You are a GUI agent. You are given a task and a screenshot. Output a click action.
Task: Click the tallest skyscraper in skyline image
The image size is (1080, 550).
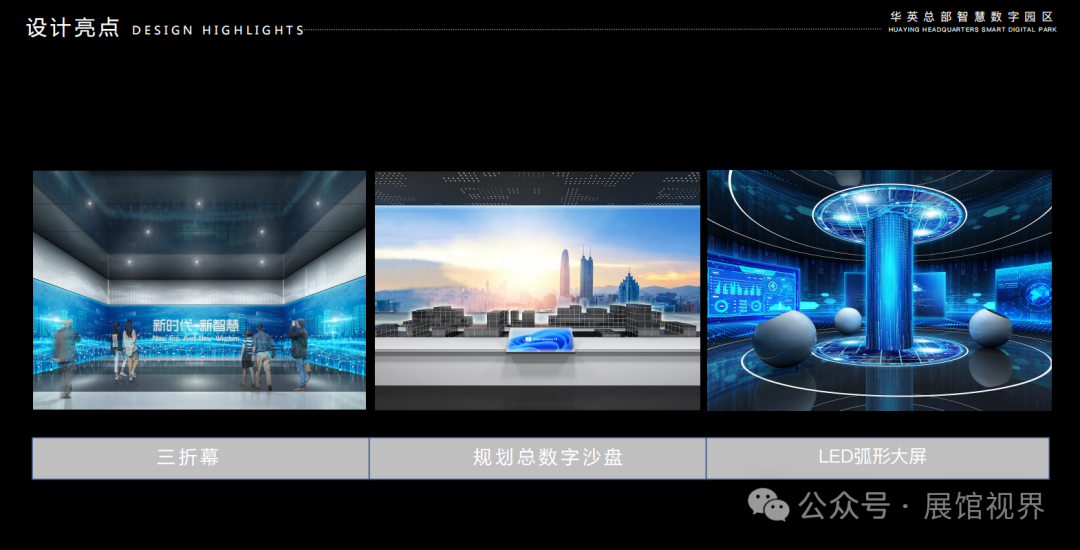565,270
